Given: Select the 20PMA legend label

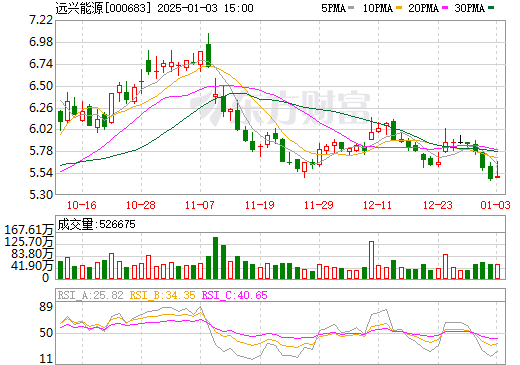Looking at the screenshot, I should (423, 8).
